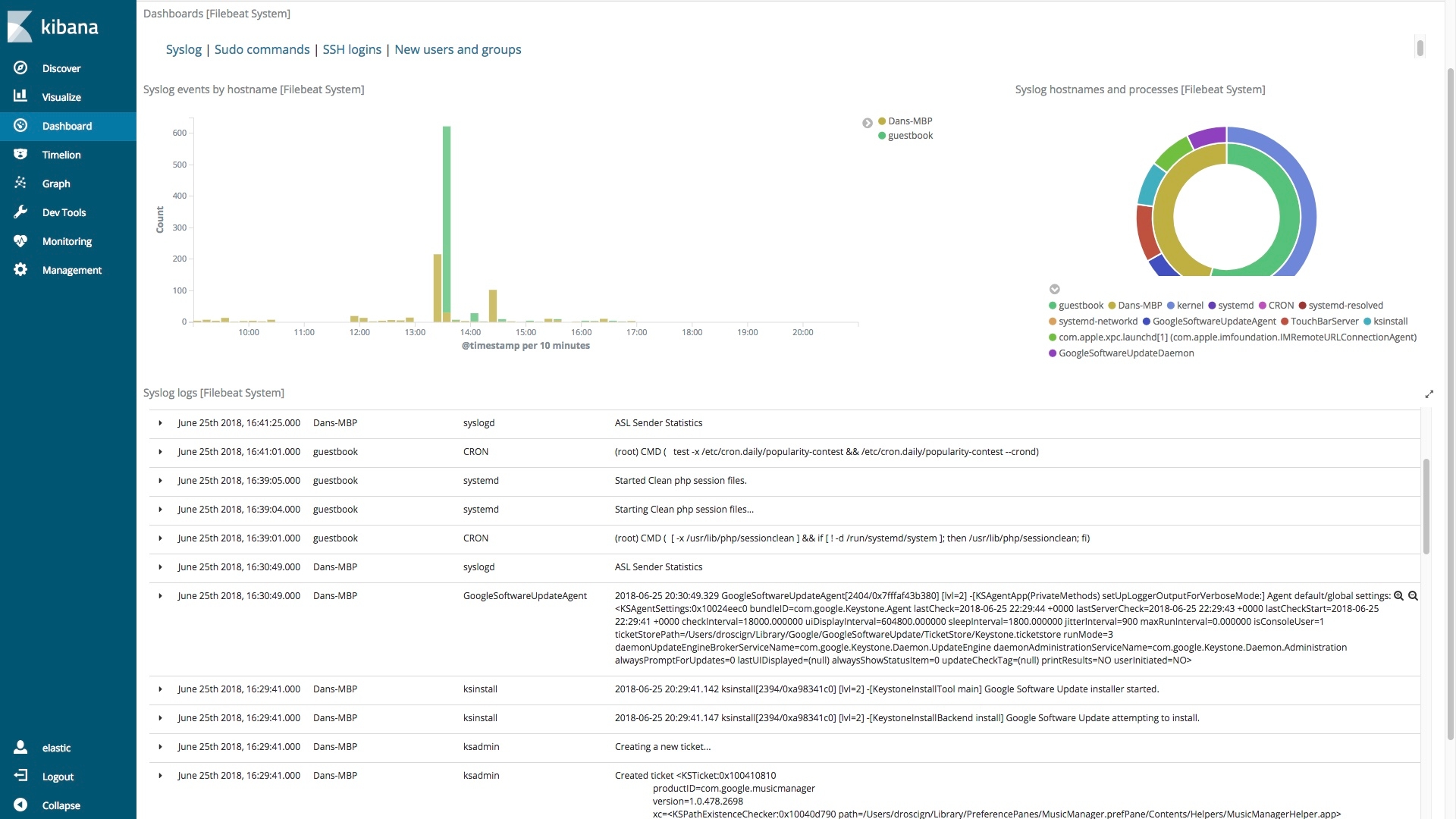Expand the GoogleSoftwareUpdateAgent log row
Viewport: 1456px width, 819px height.
160,596
